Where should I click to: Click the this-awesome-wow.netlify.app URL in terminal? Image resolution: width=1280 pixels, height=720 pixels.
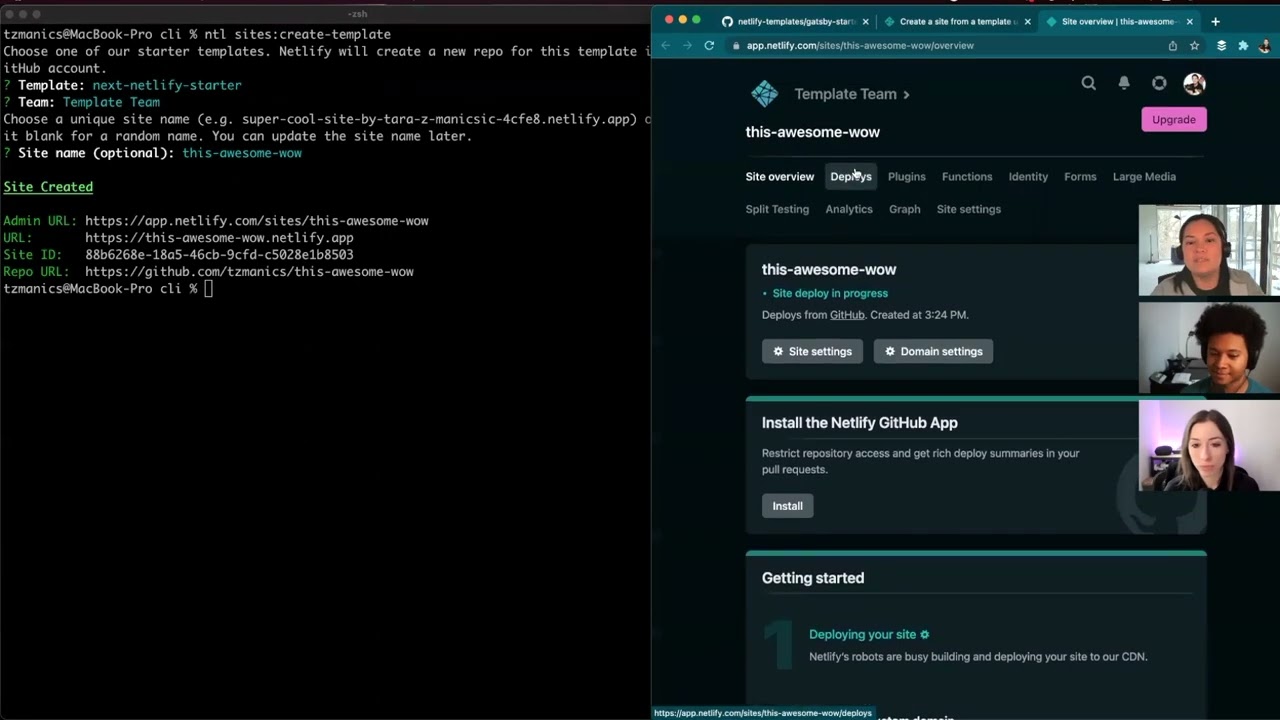coord(219,238)
